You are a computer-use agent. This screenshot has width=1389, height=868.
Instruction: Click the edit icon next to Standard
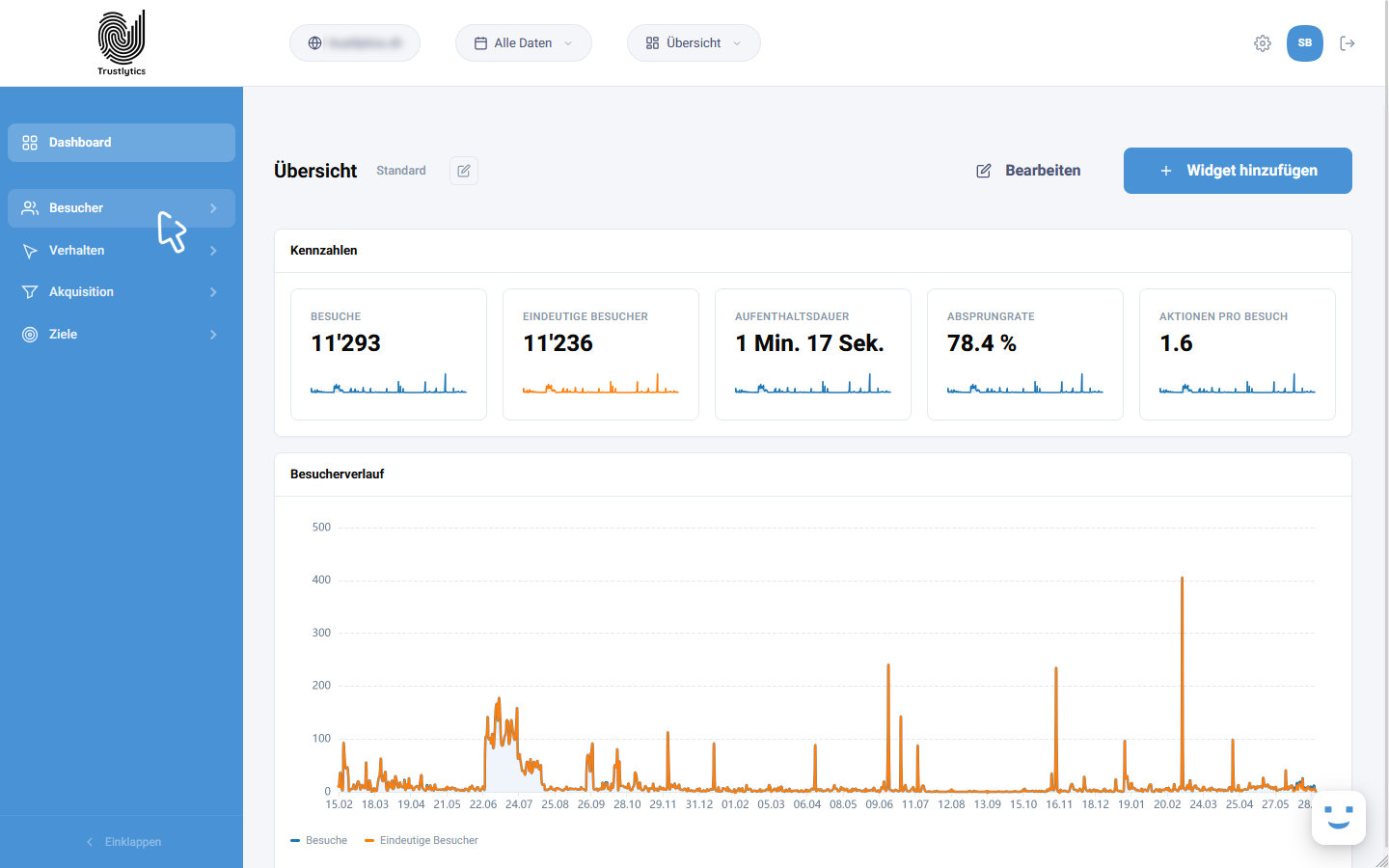tap(464, 171)
